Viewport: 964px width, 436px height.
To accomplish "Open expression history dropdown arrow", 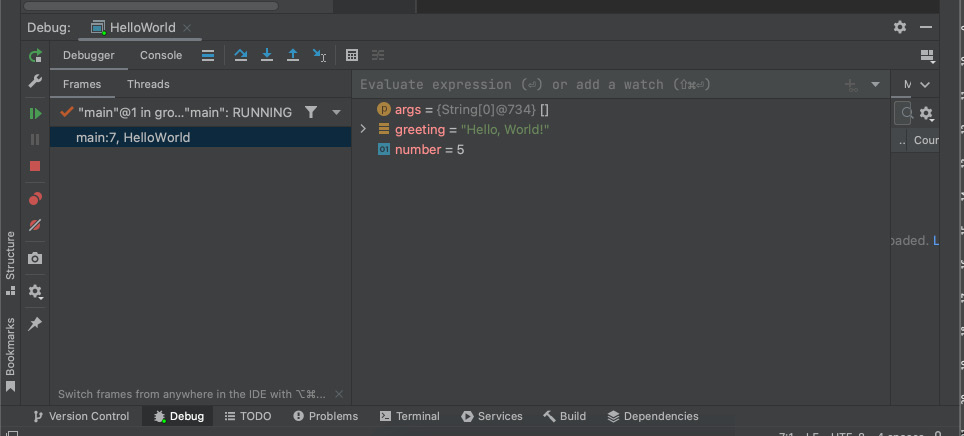I will [x=875, y=84].
